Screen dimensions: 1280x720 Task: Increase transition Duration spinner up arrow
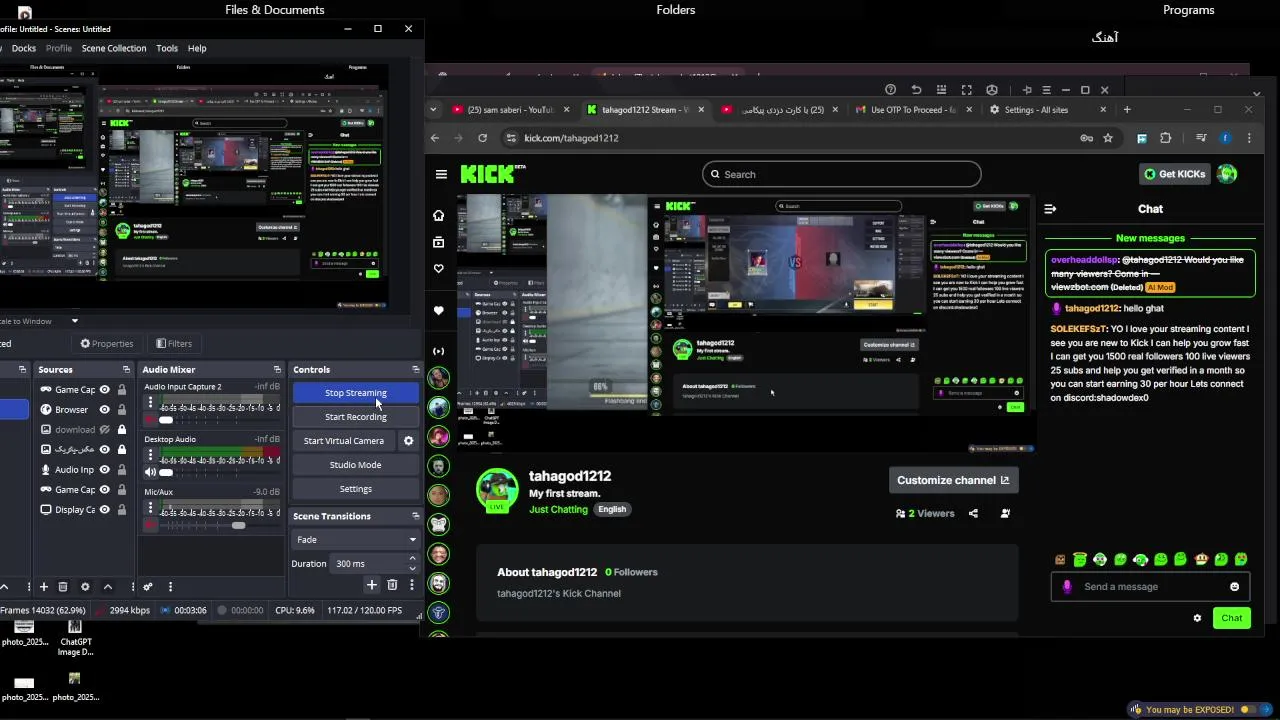click(x=414, y=560)
